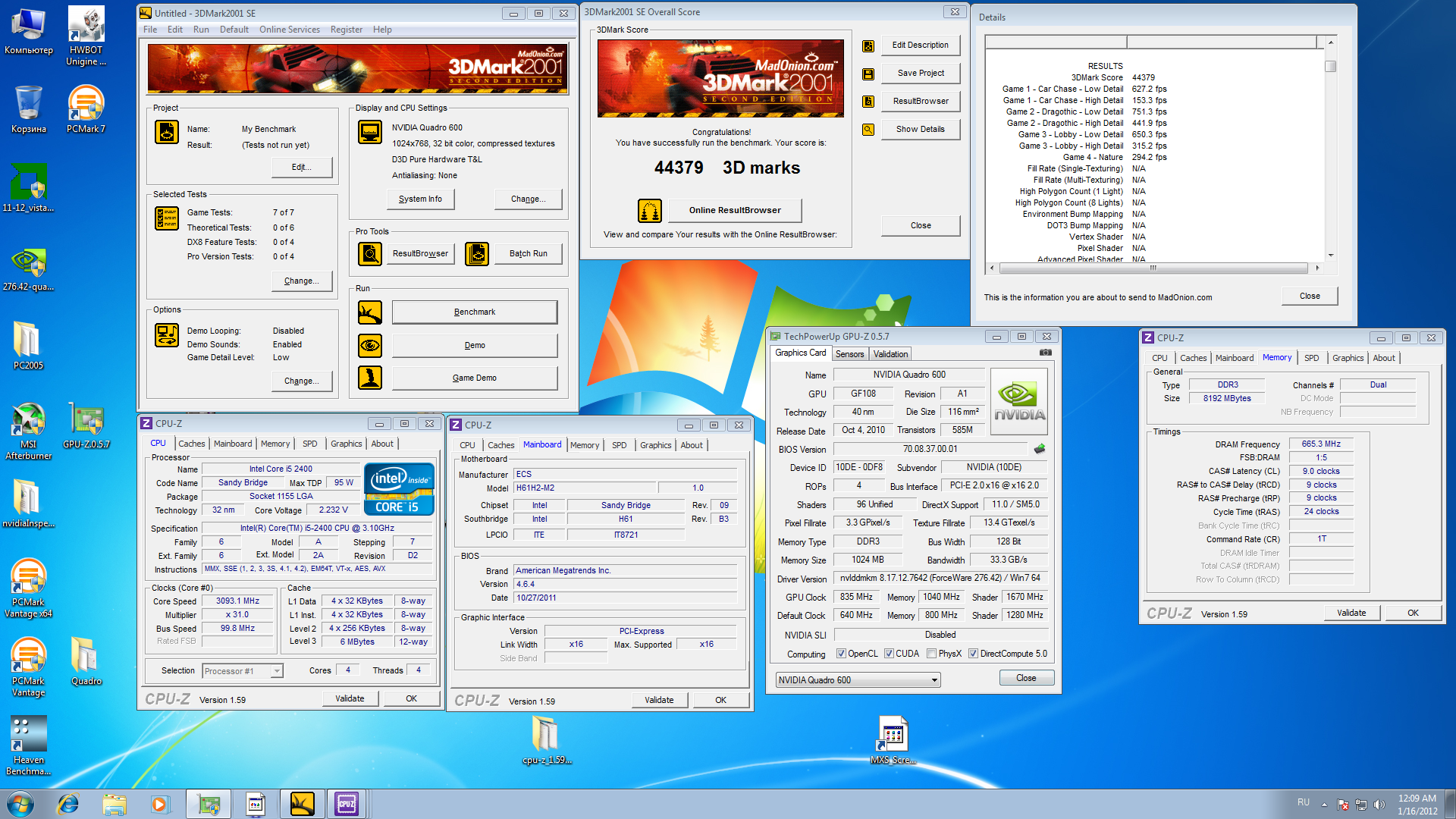Click the CPU-Z taskbar icon
The width and height of the screenshot is (1456, 819).
347,803
